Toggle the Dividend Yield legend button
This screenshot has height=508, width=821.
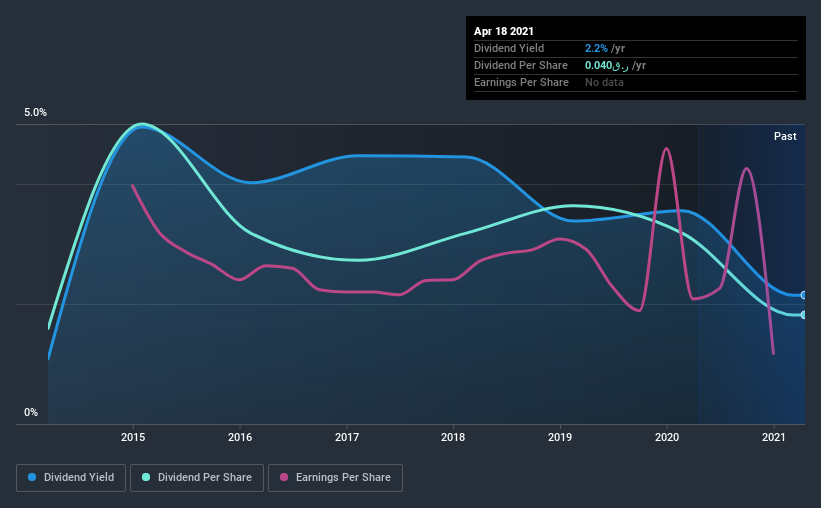(x=71, y=478)
